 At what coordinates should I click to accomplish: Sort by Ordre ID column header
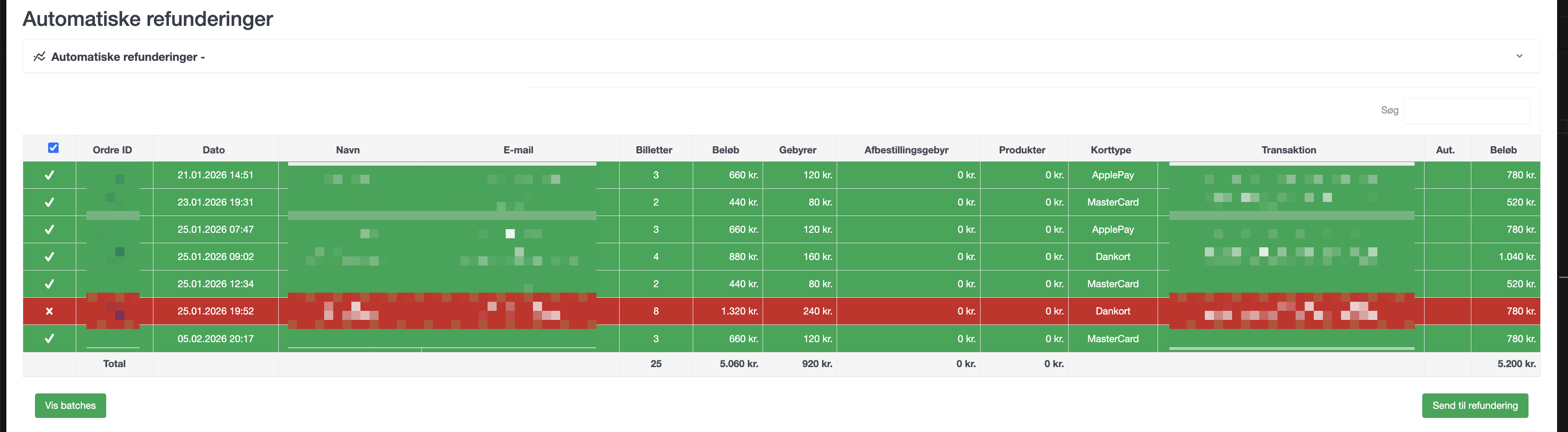pos(113,150)
